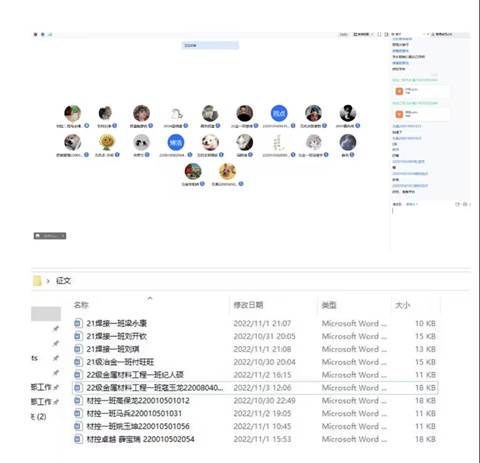This screenshot has width=480, height=463.
Task: Click the second orange file icon in chat
Action: (399, 114)
